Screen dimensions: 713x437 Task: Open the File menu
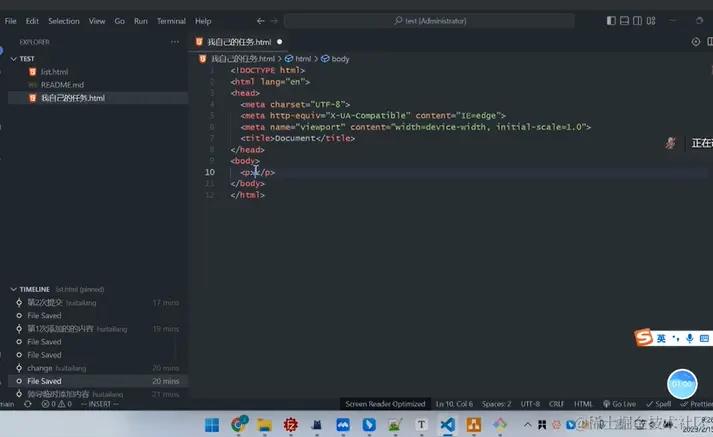[x=10, y=21]
